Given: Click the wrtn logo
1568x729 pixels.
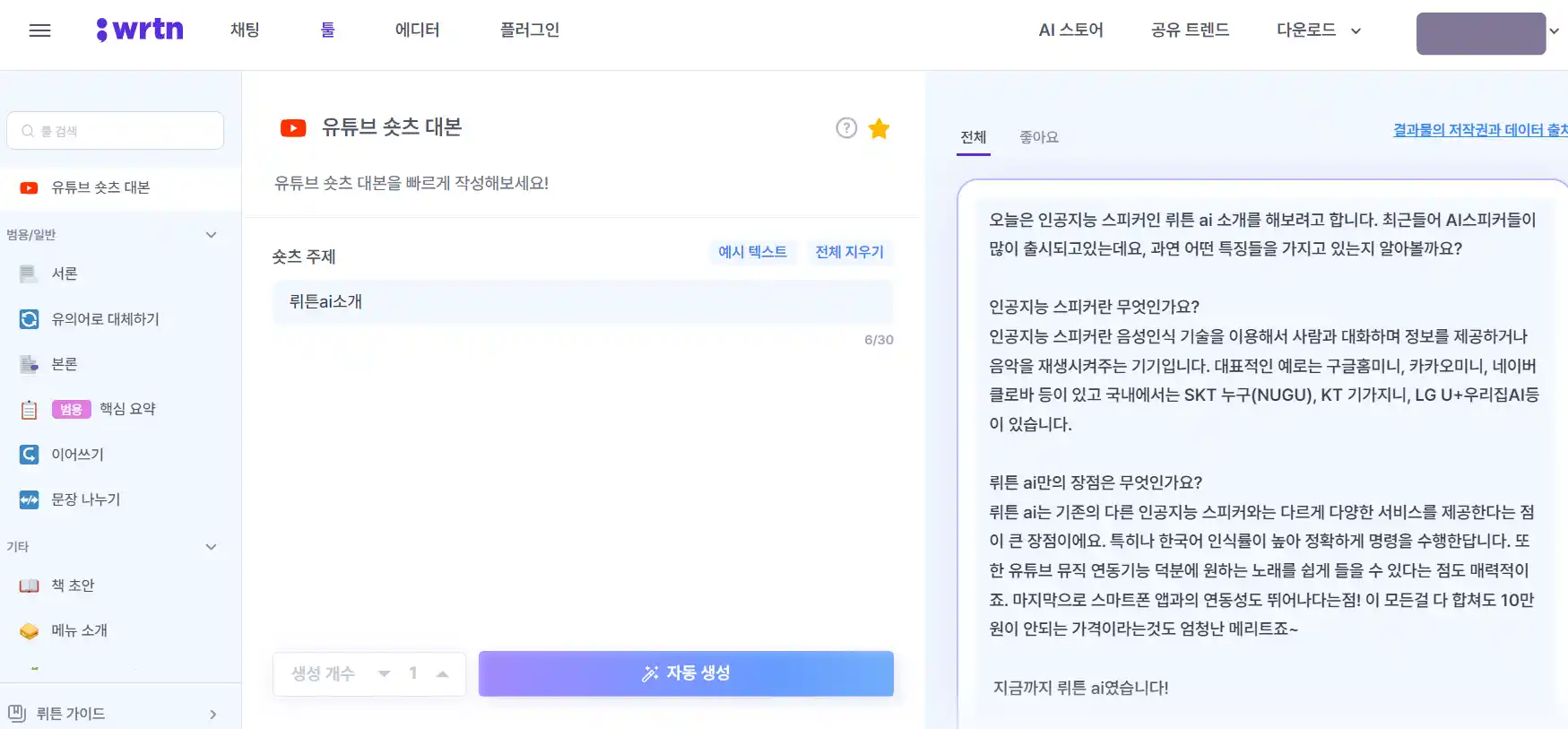Looking at the screenshot, I should [x=140, y=30].
